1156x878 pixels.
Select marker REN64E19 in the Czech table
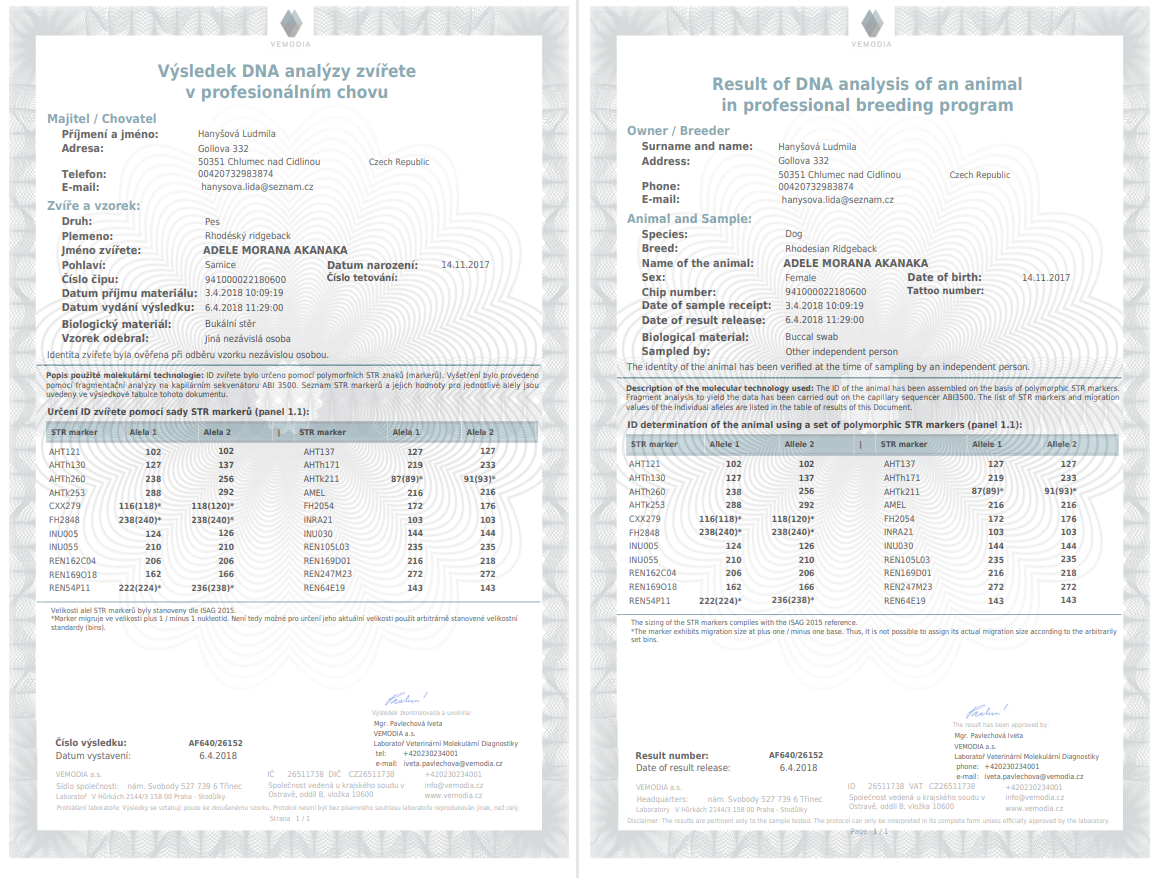click(x=324, y=588)
